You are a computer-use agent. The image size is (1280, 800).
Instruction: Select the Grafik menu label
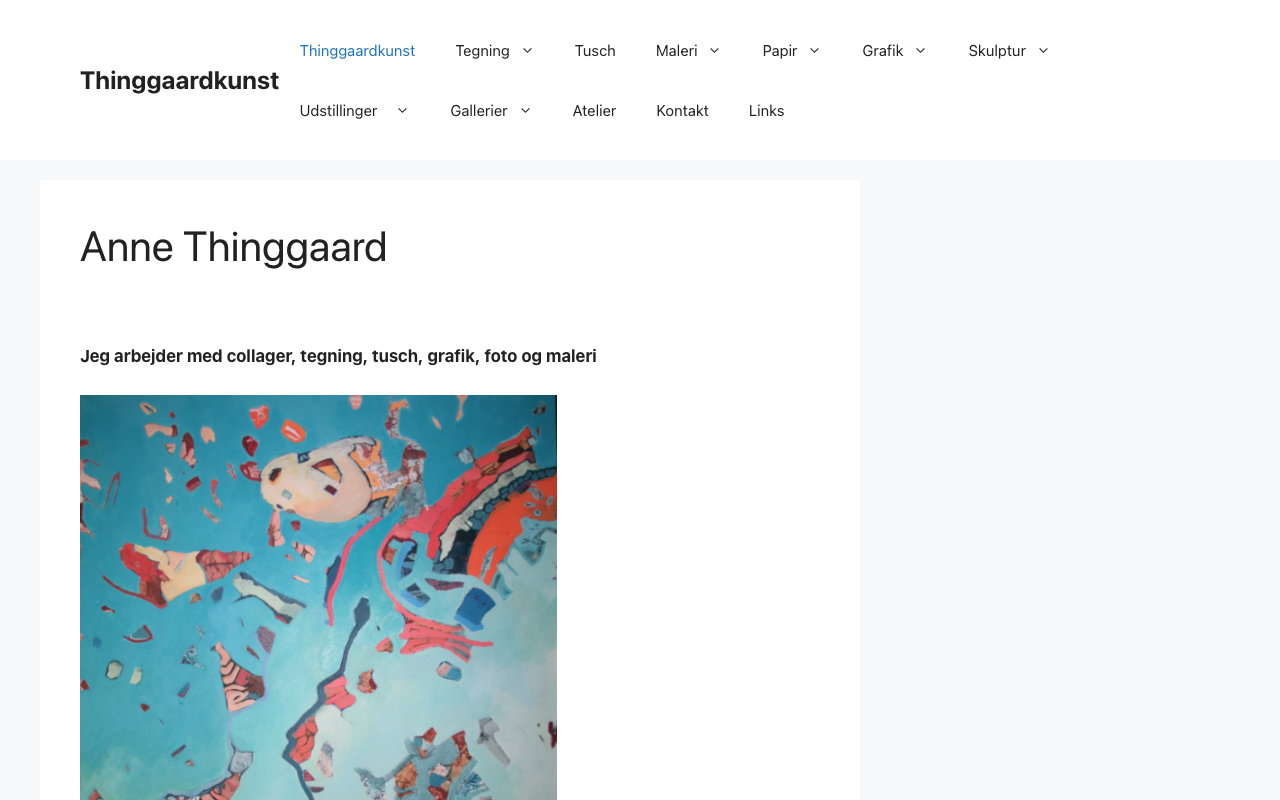(883, 50)
